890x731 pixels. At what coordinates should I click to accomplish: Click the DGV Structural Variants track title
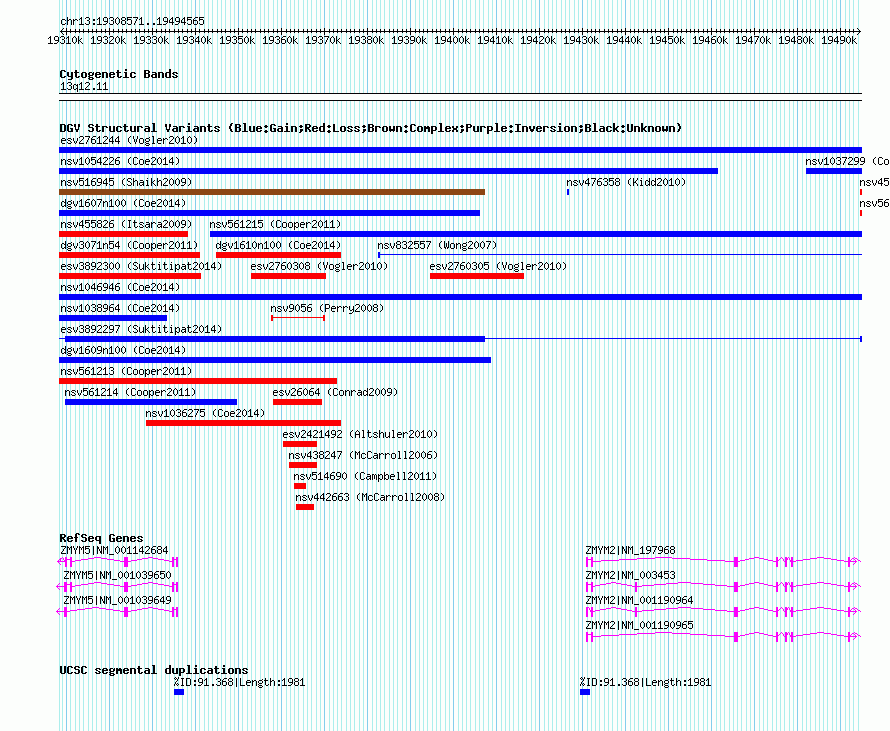click(371, 128)
